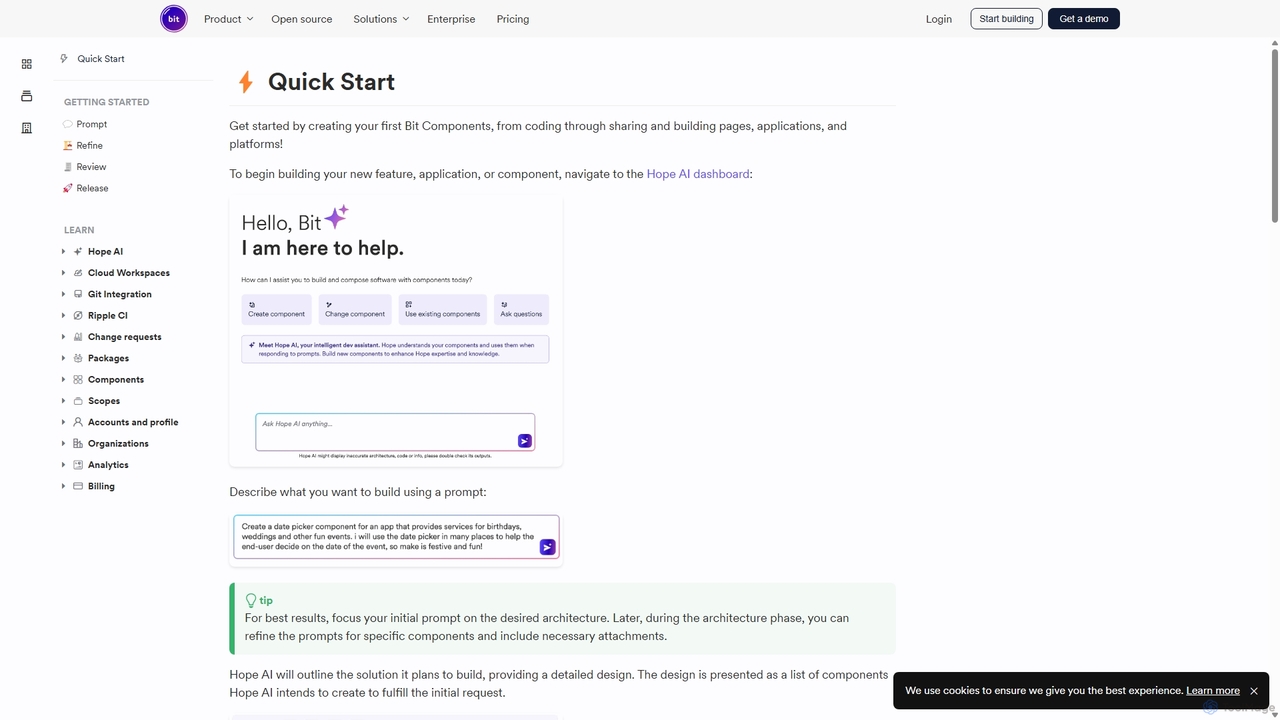This screenshot has height=720, width=1280.
Task: Click the date picker prompt screenshot
Action: click(396, 538)
